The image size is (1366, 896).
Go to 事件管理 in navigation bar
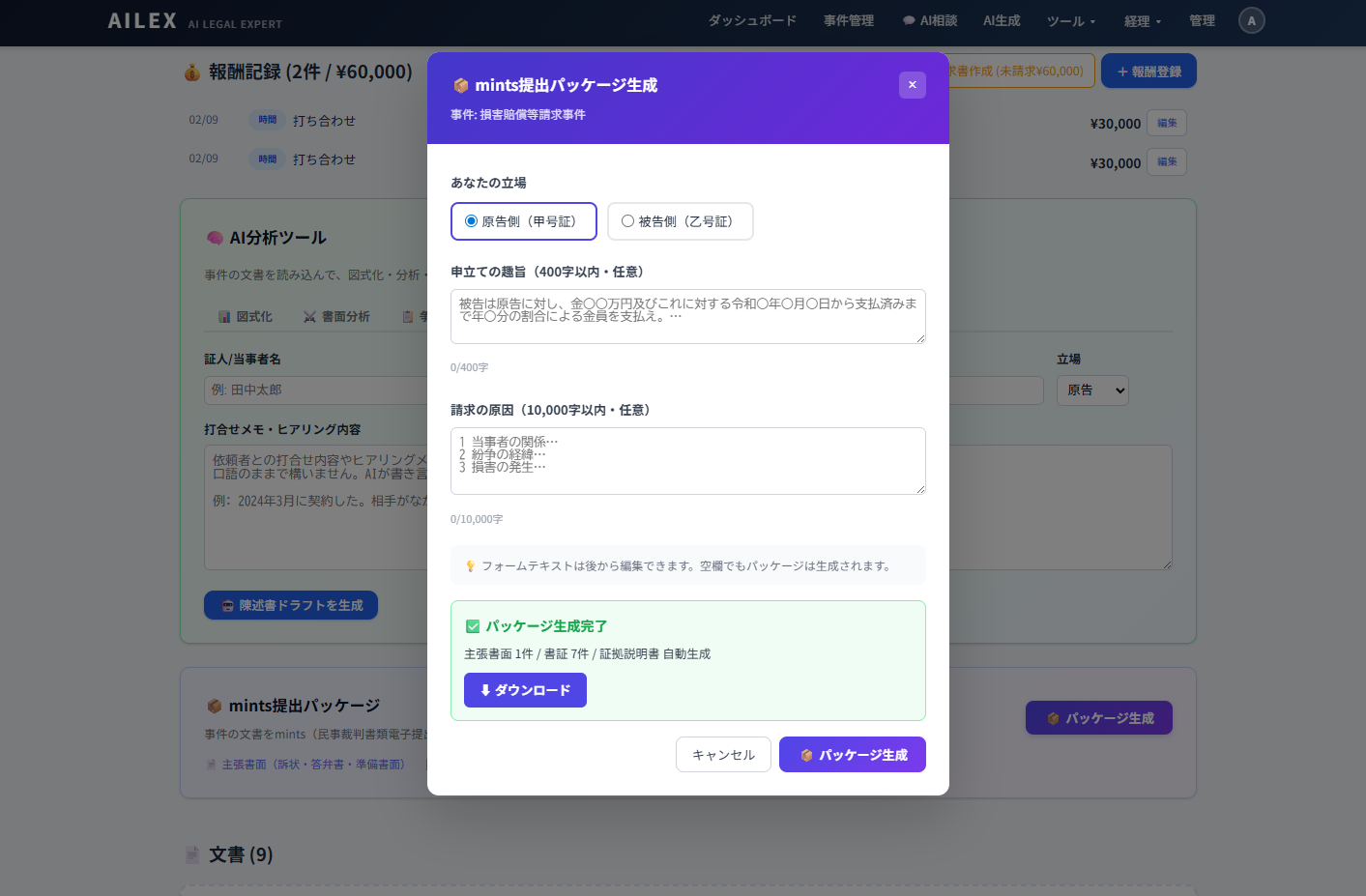pyautogui.click(x=848, y=20)
